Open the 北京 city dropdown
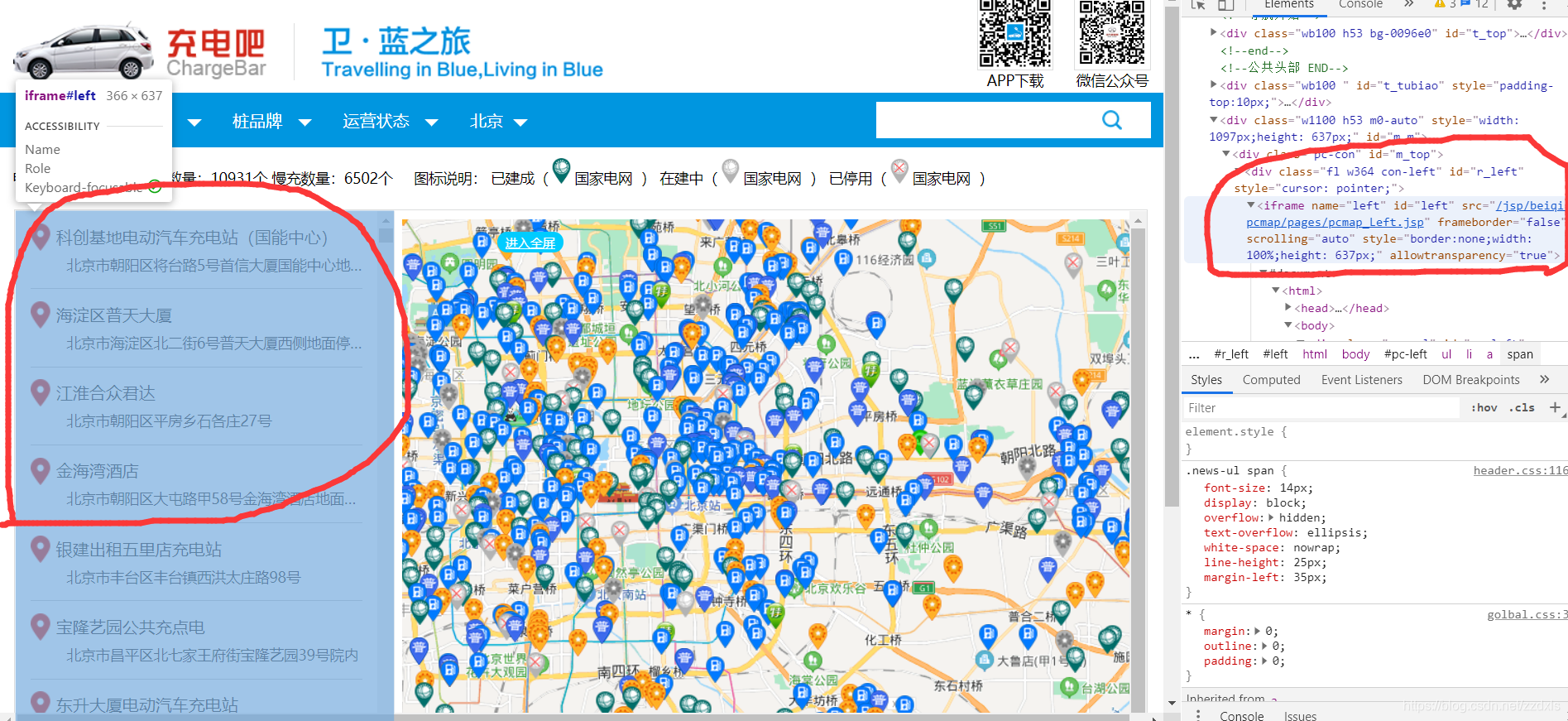The height and width of the screenshot is (721, 1568). point(498,122)
